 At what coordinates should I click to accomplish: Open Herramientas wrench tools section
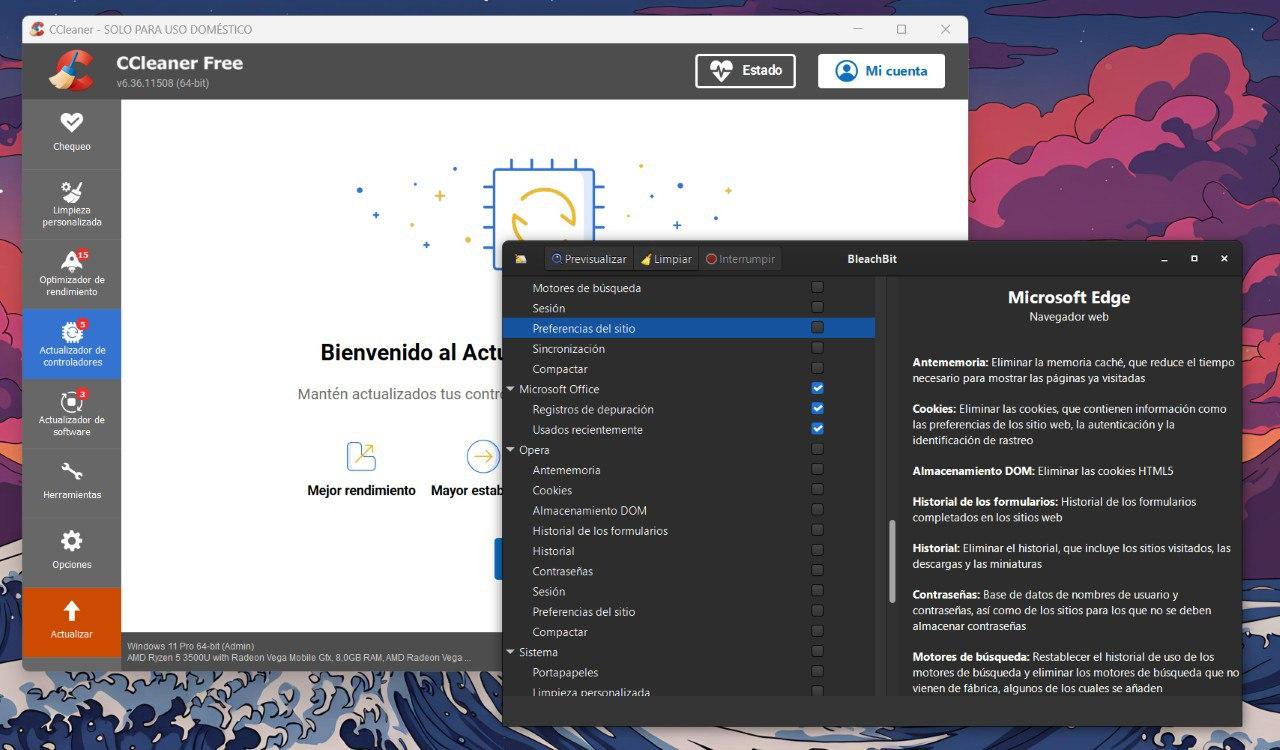click(x=71, y=480)
